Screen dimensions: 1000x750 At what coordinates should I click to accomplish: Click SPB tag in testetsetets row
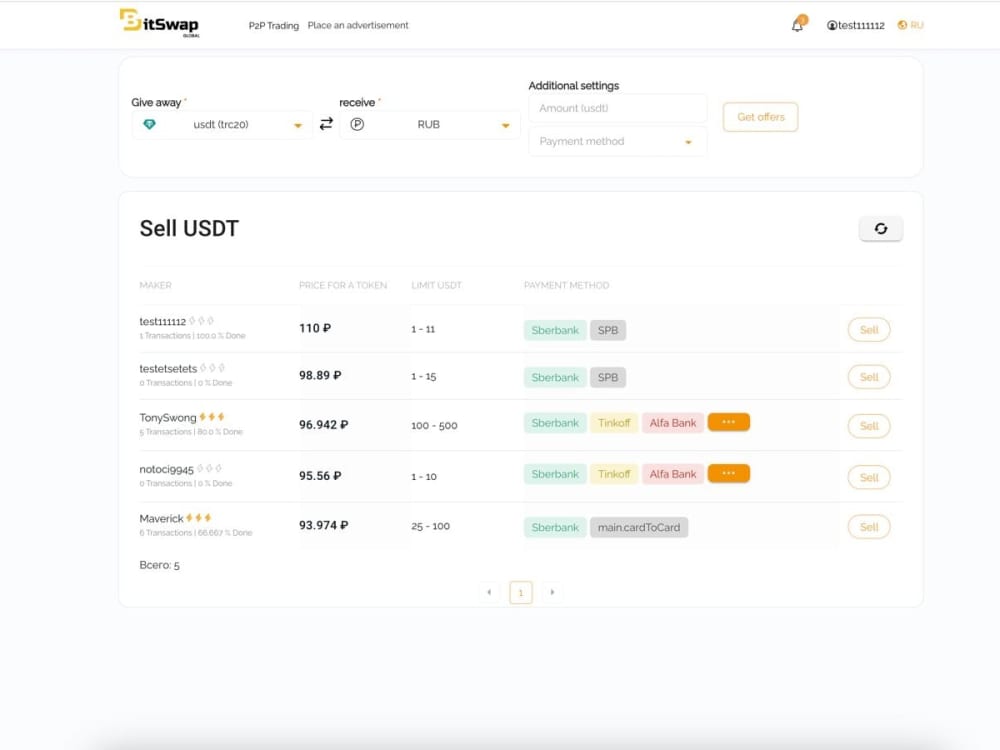[x=608, y=378]
